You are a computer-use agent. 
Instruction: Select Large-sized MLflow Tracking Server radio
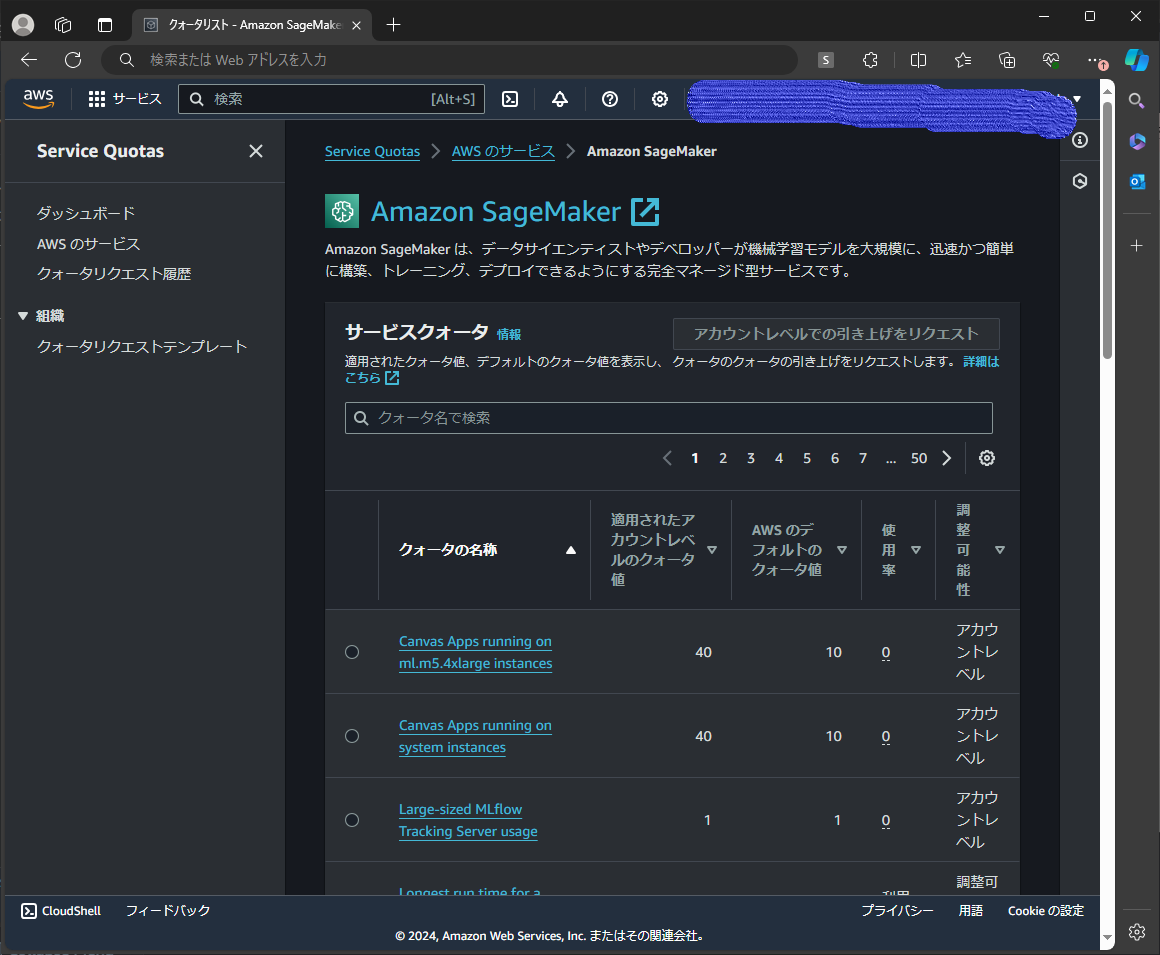tap(352, 820)
